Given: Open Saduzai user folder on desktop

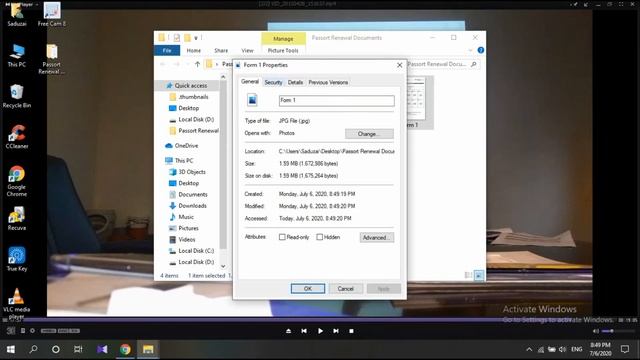Looking at the screenshot, I should click(17, 14).
